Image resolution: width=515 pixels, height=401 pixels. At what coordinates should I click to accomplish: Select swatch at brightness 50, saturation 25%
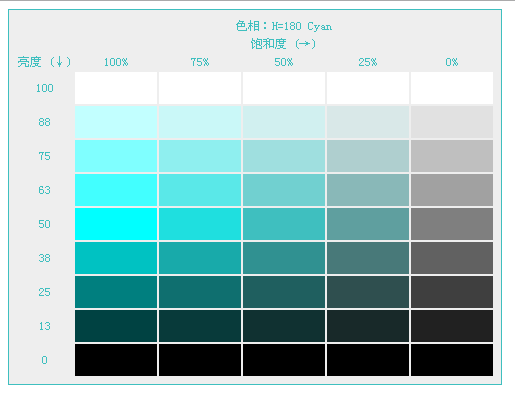(368, 224)
